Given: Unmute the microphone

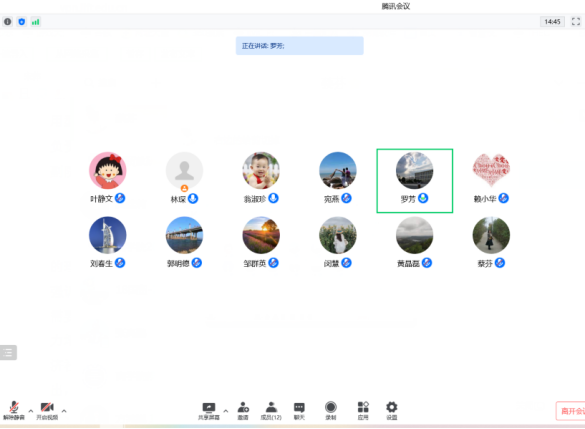Looking at the screenshot, I should pyautogui.click(x=14, y=411).
